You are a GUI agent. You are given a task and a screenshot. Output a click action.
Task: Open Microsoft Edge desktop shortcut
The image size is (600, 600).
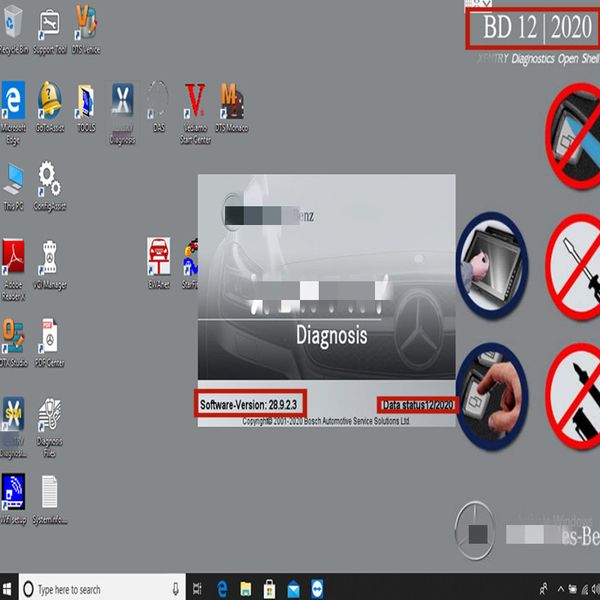point(13,113)
